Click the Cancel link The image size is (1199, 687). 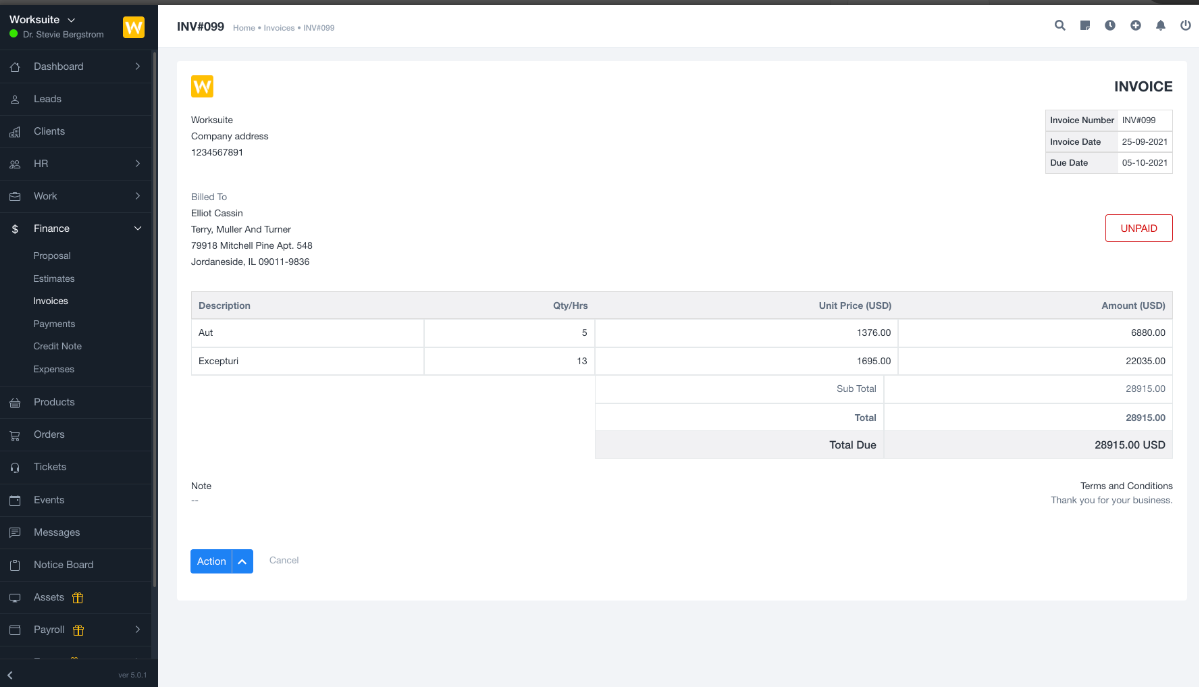tap(284, 561)
